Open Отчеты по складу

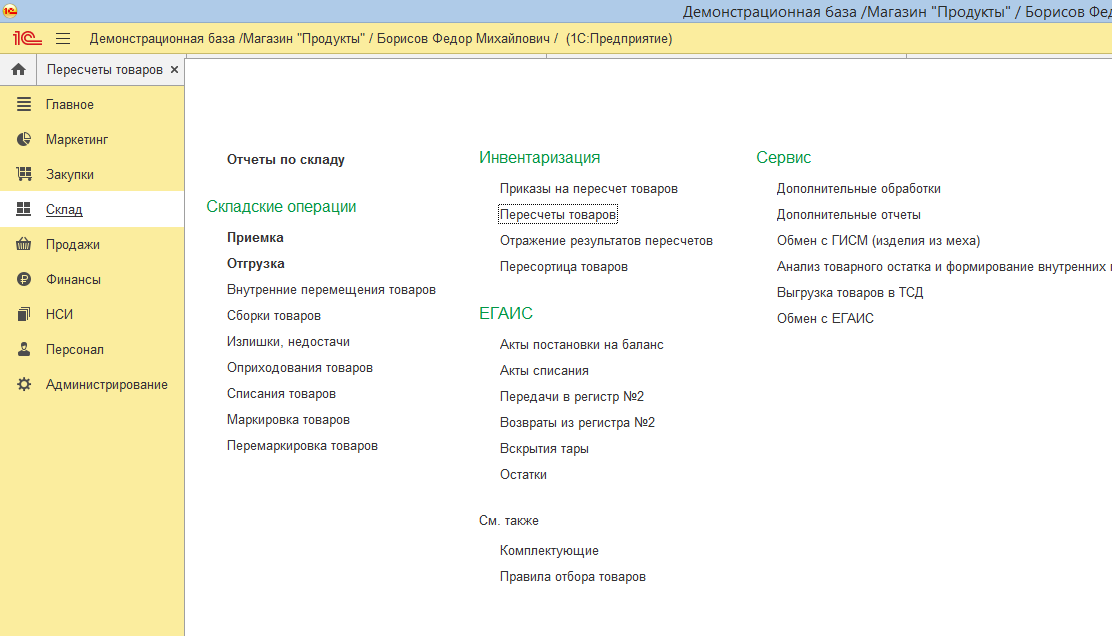coord(285,160)
